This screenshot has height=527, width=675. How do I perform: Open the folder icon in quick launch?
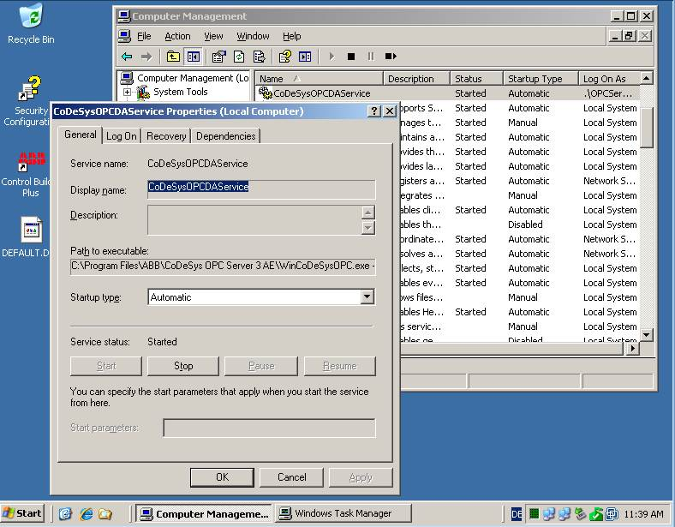pos(105,514)
